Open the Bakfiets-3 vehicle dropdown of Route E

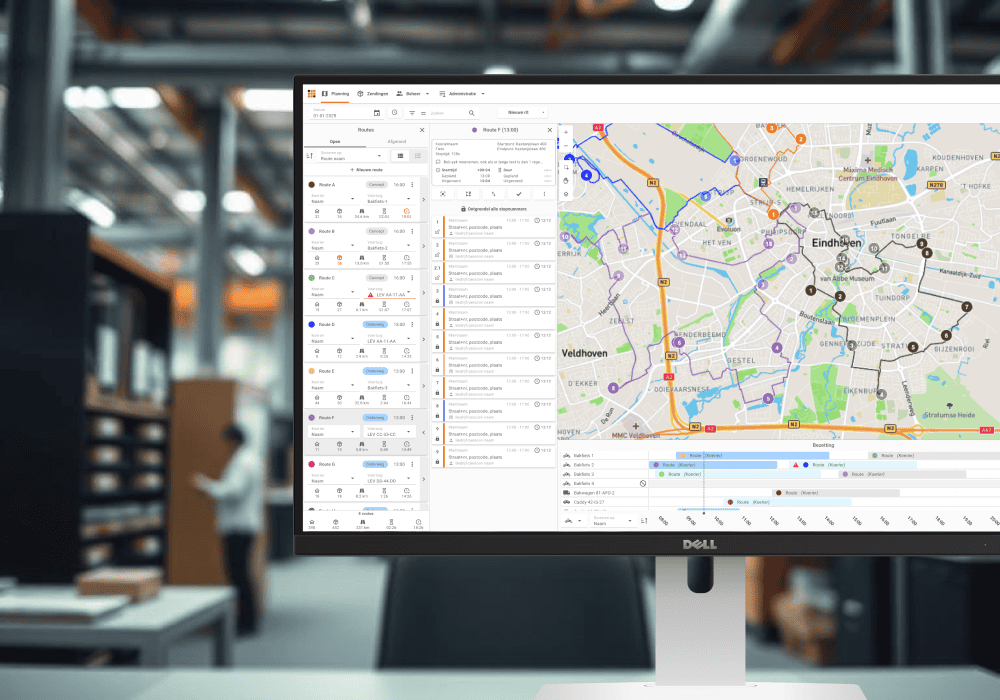coord(389,385)
